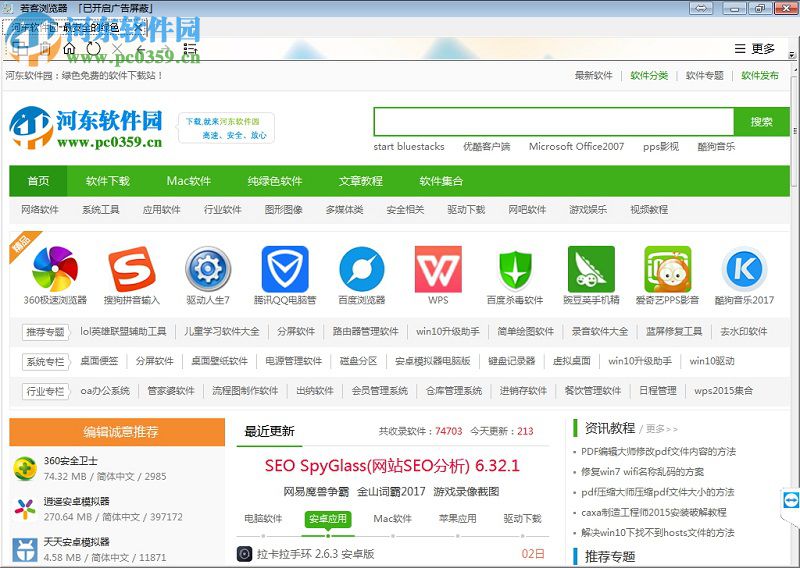The height and width of the screenshot is (568, 800).
Task: Go back using the left arrow icon
Action: pyautogui.click(x=141, y=49)
